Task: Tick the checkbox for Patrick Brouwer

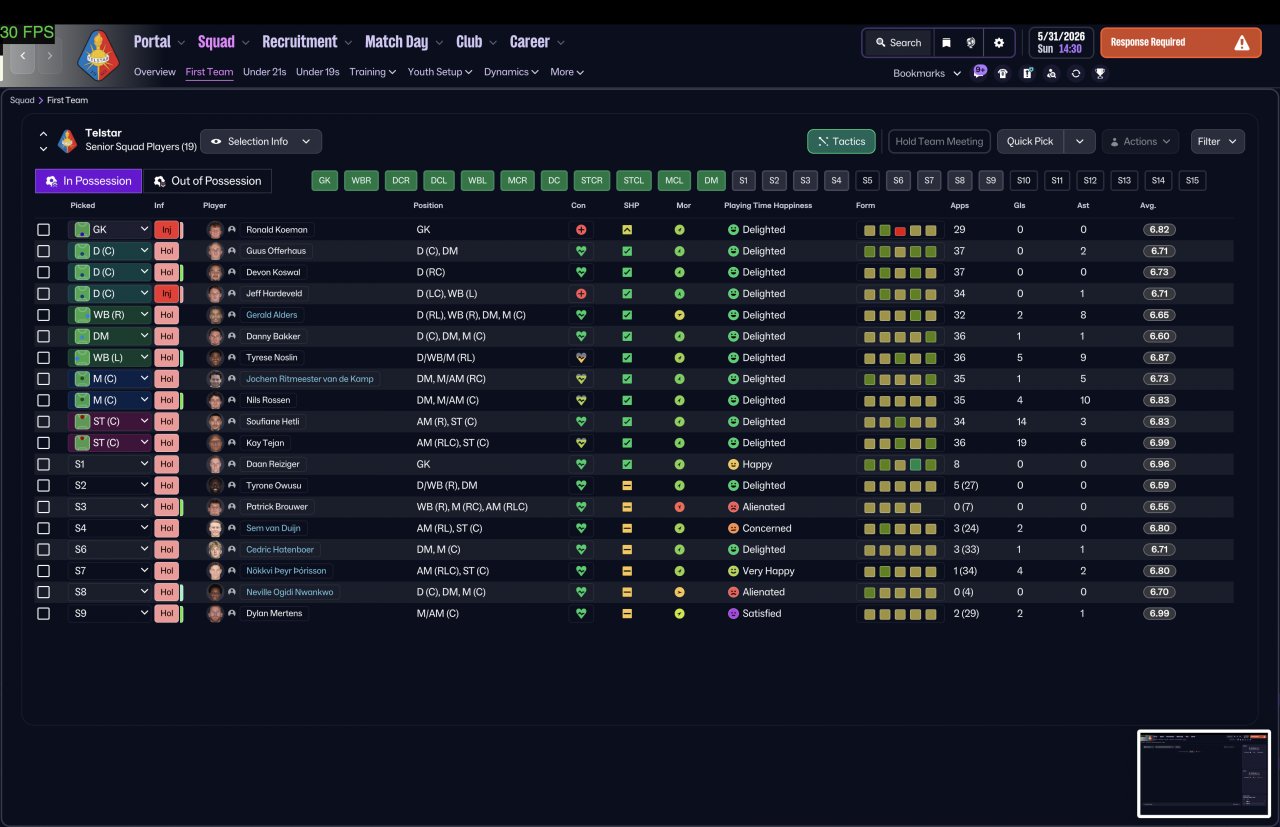Action: click(x=43, y=507)
